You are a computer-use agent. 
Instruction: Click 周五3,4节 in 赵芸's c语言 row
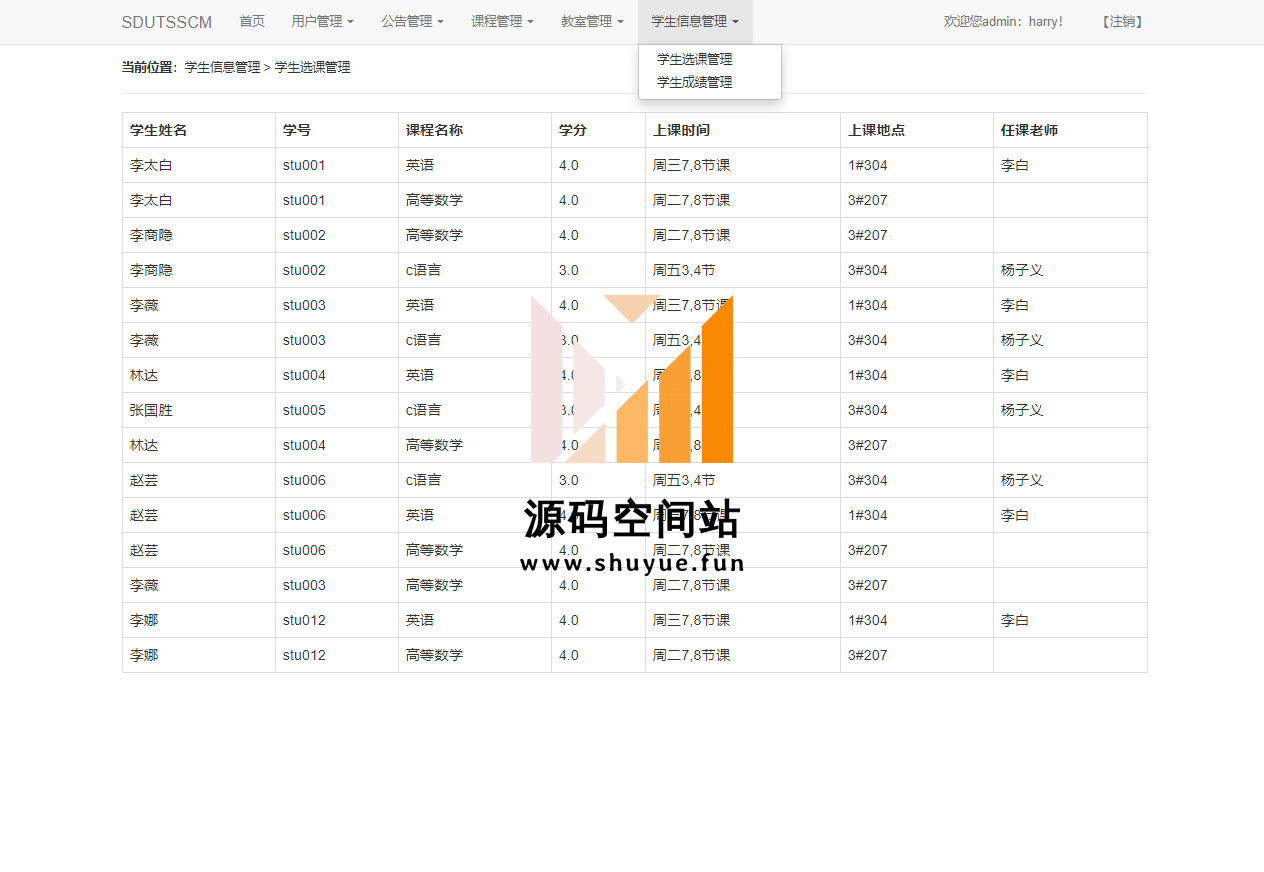pos(684,480)
